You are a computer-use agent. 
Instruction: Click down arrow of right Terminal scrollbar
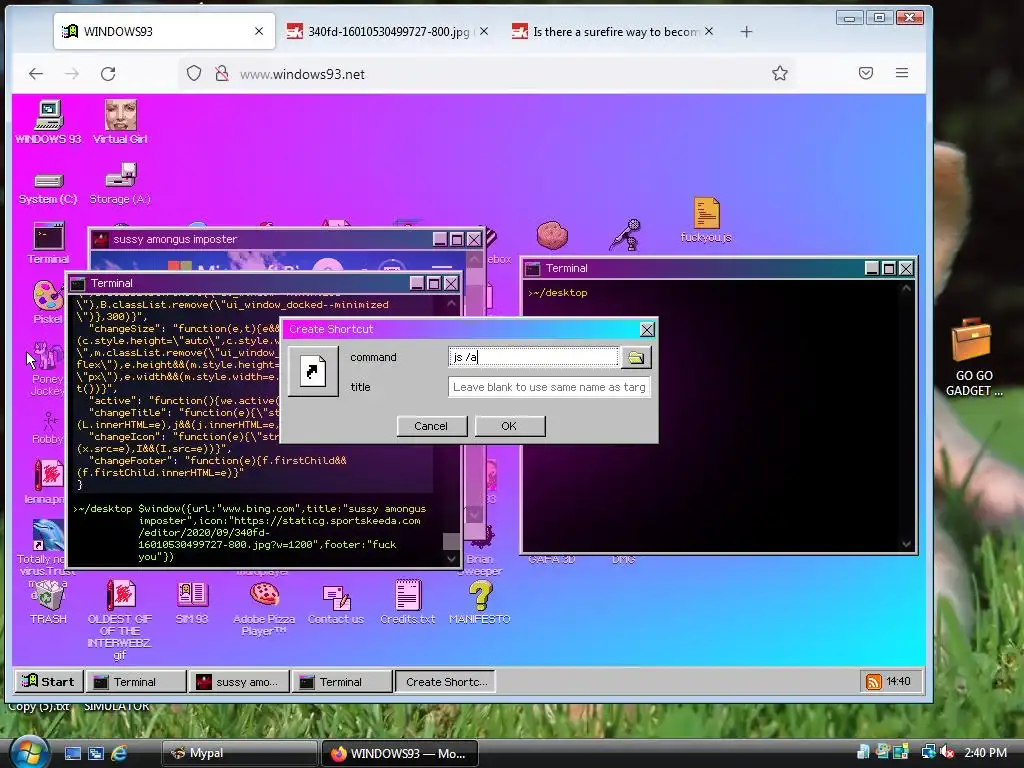click(906, 543)
